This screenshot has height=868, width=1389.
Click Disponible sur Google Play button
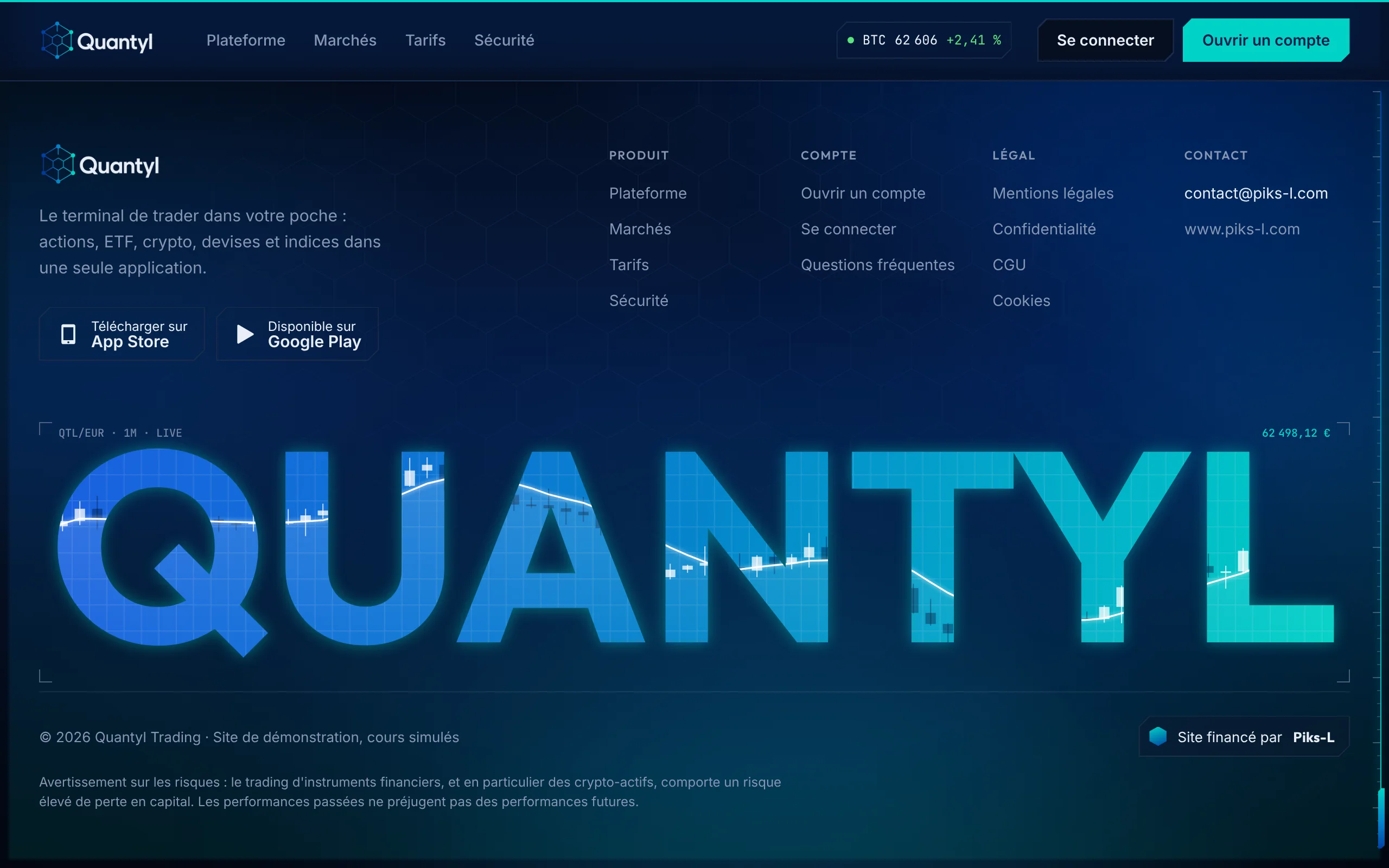tap(297, 334)
